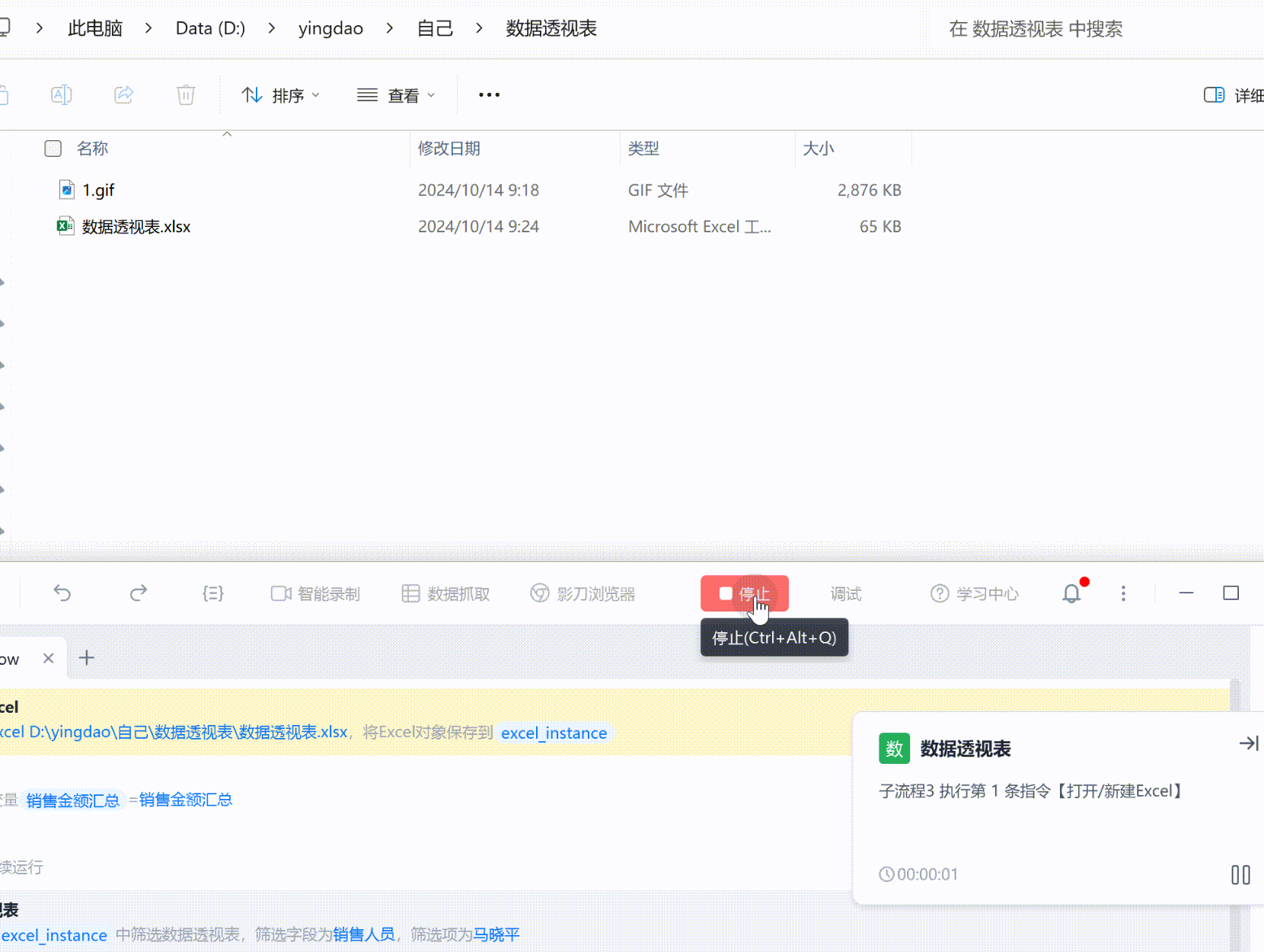The height and width of the screenshot is (952, 1264).
Task: Go to 自己 folder in the breadcrumb
Action: pyautogui.click(x=435, y=29)
